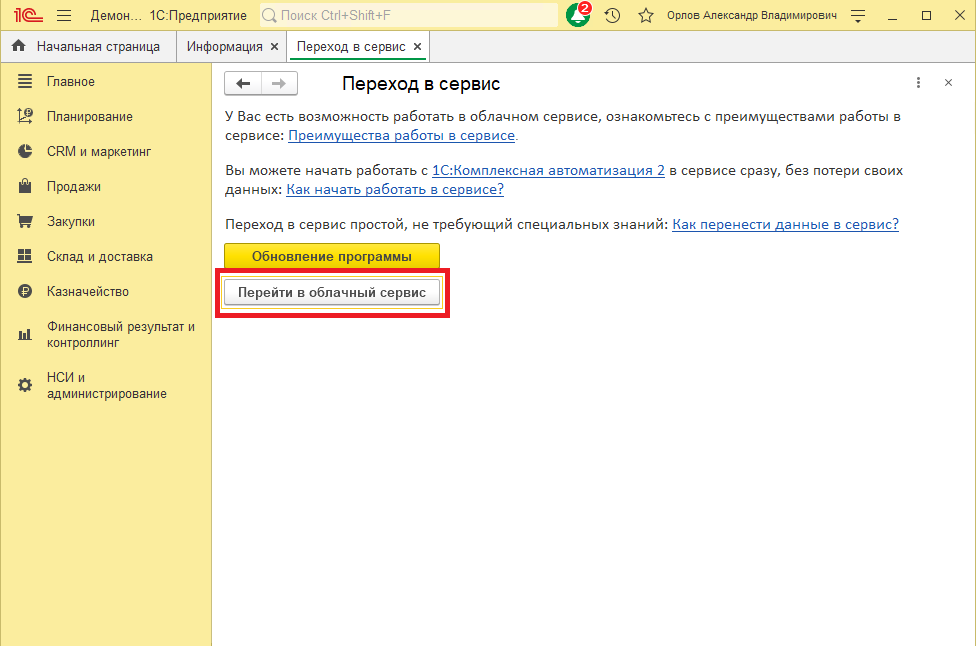This screenshot has height=646, width=976.
Task: Close the Переход в сервис form
Action: pos(948,83)
